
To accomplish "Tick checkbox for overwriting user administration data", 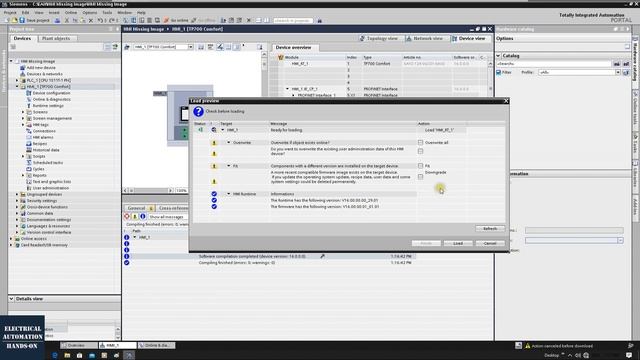I will [420, 151].
